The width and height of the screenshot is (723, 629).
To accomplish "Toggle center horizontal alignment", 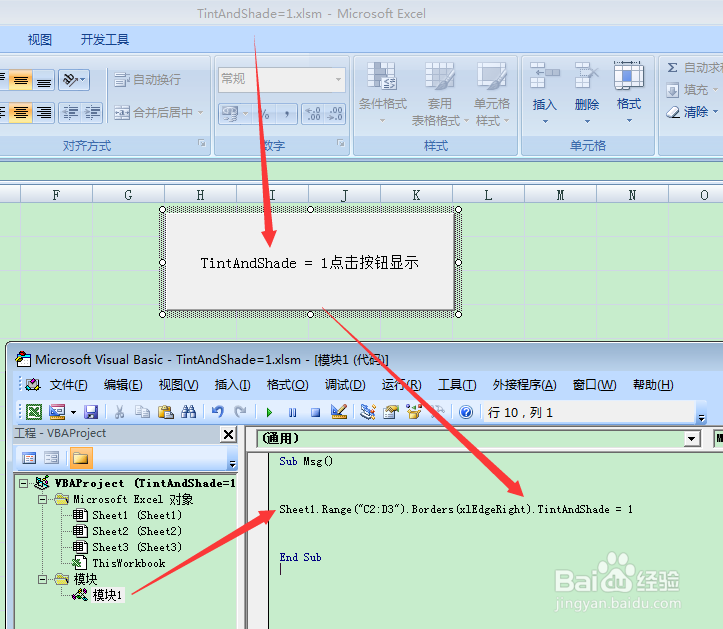I will point(20,113).
